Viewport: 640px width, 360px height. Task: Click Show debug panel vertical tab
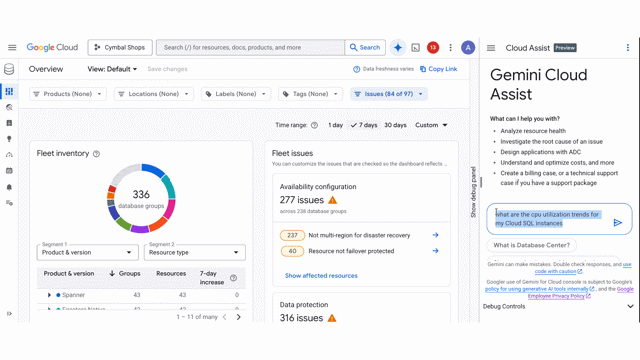473,192
